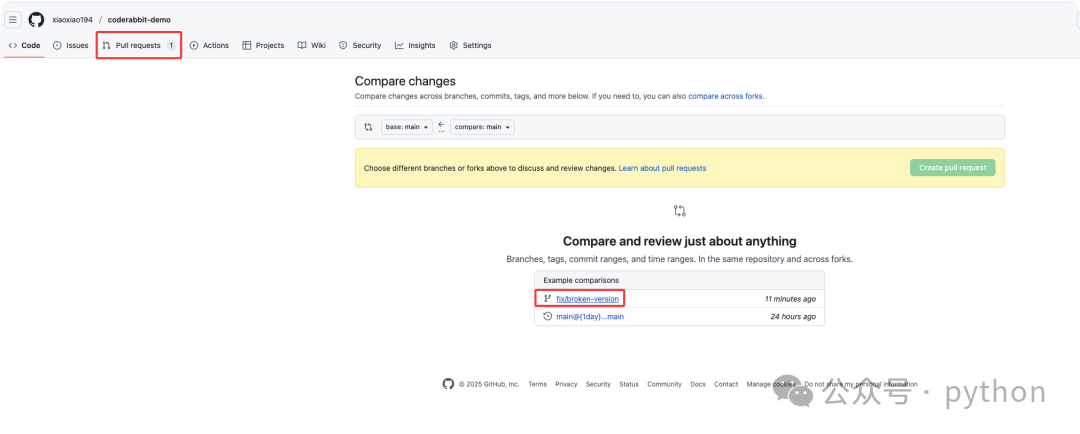Image resolution: width=1080 pixels, height=434 pixels.
Task: Open the Insights tab
Action: 415,45
